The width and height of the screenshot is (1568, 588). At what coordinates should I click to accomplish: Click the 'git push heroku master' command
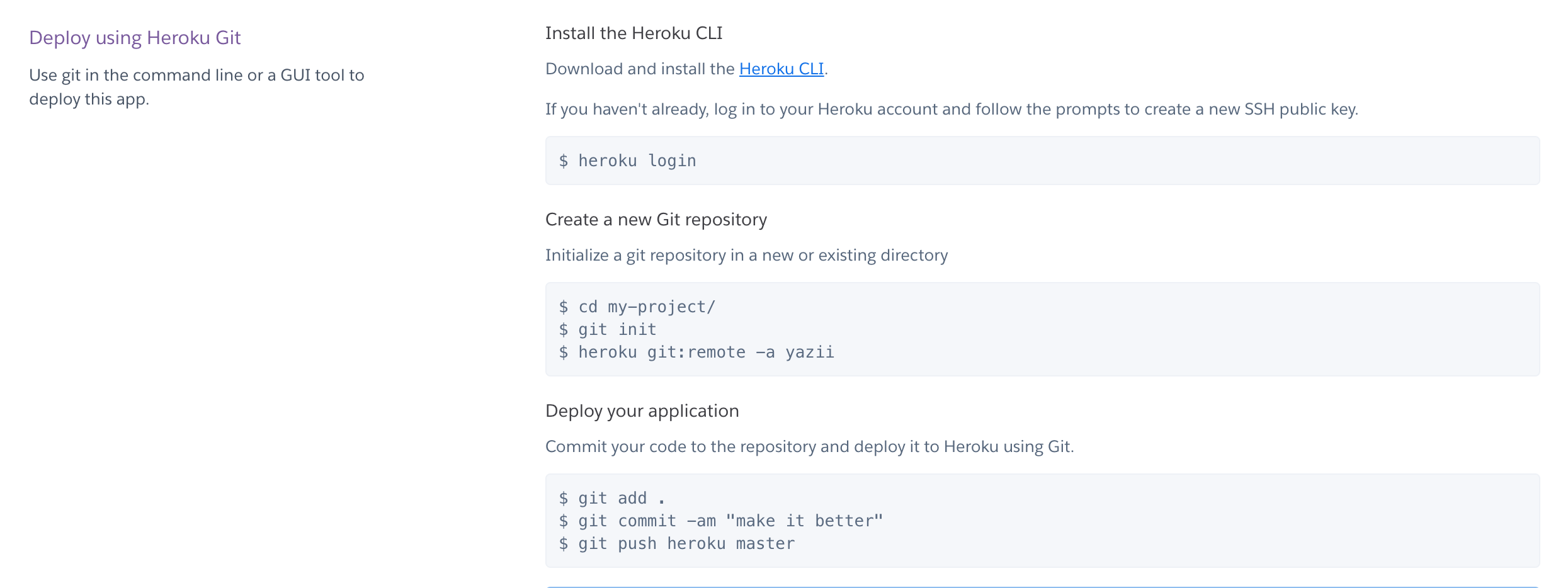pyautogui.click(x=687, y=543)
